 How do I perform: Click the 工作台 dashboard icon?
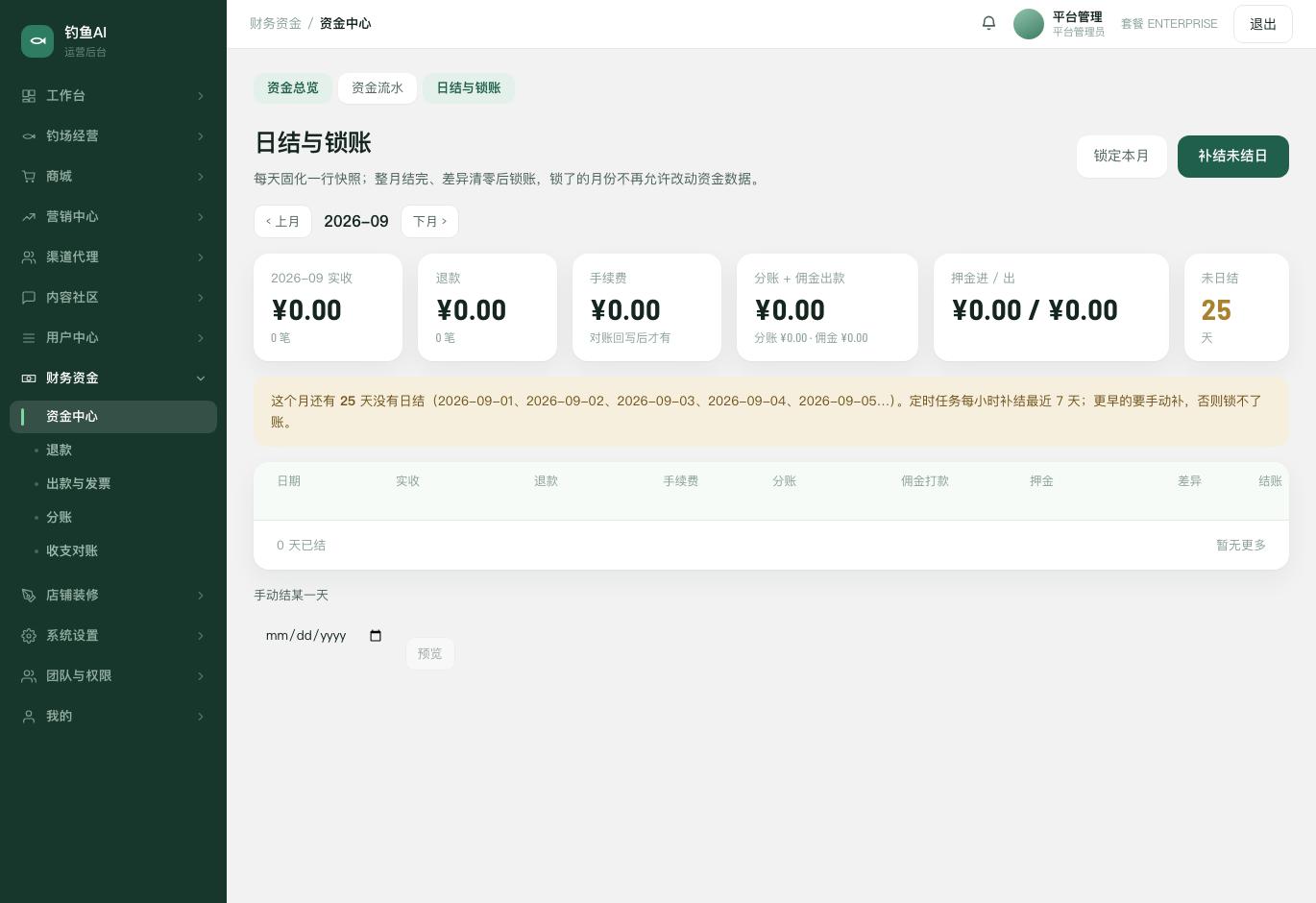(29, 96)
